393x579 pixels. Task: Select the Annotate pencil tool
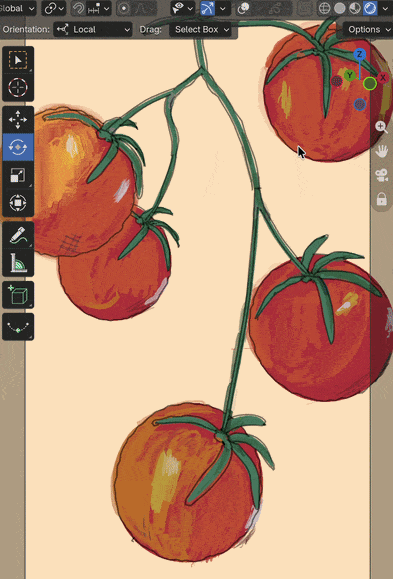click(18, 235)
